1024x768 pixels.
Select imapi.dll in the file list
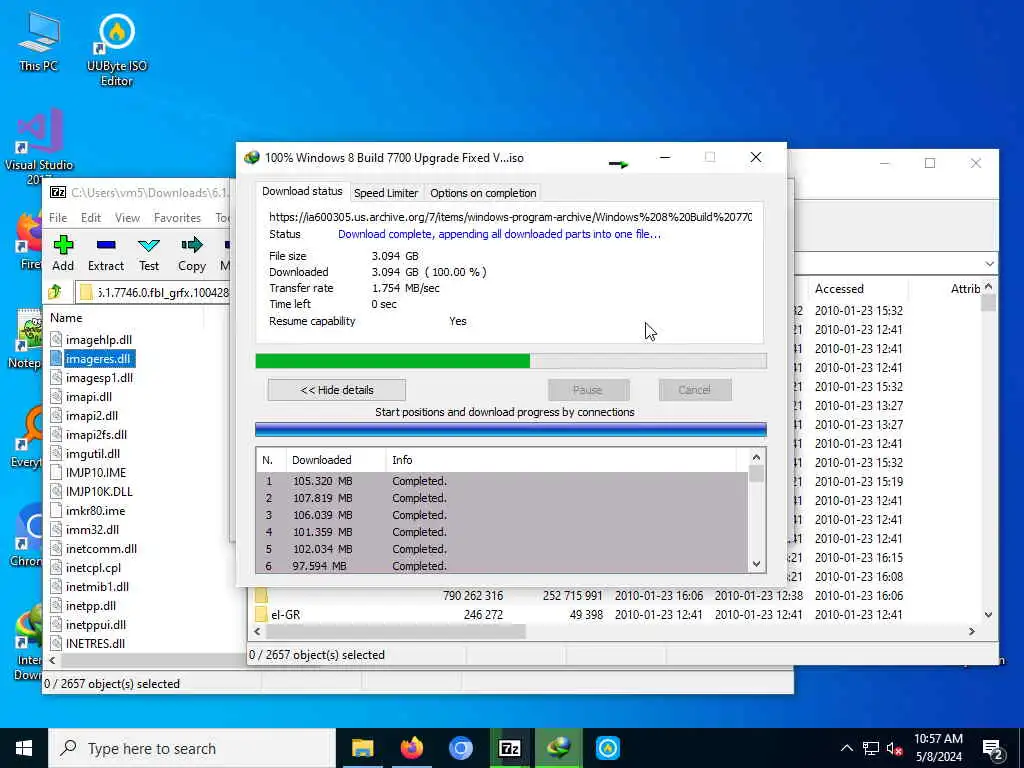tap(89, 396)
